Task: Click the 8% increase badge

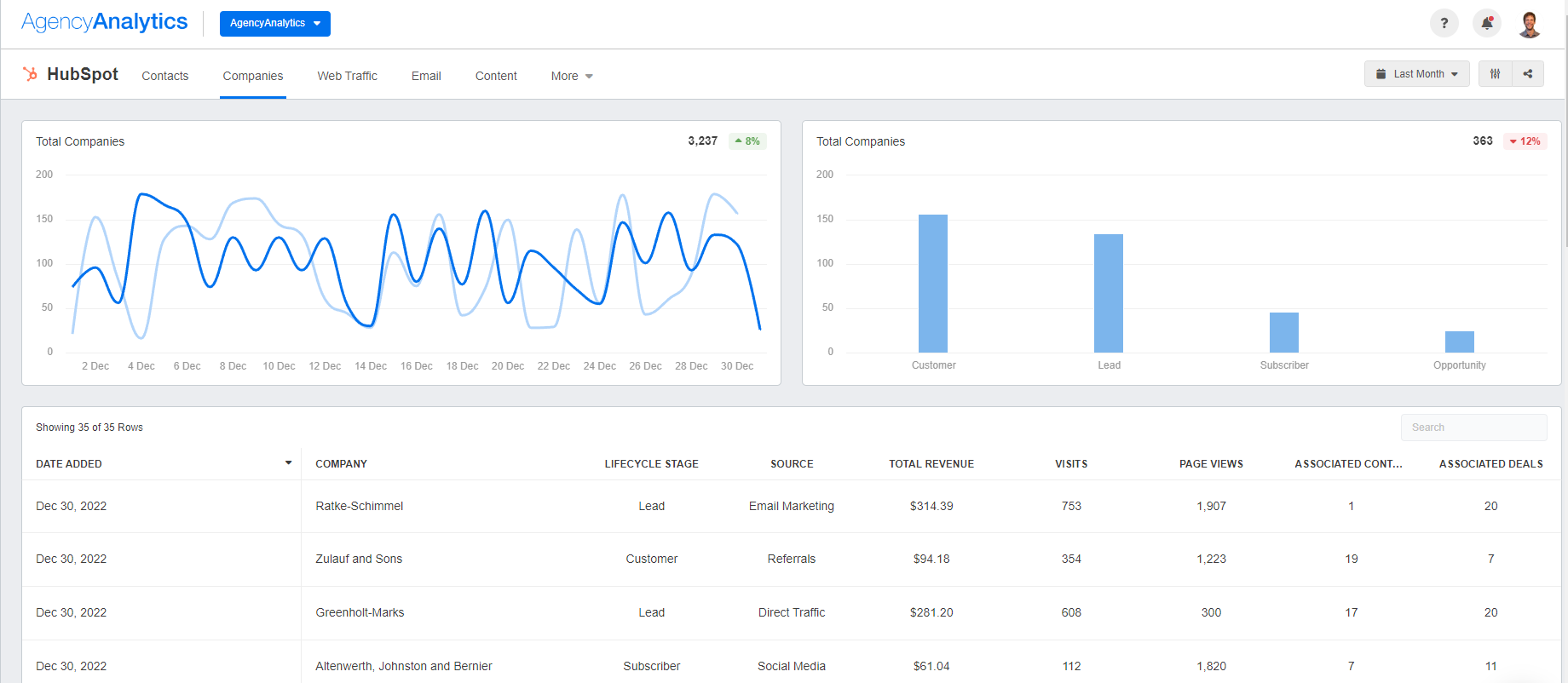Action: pyautogui.click(x=747, y=141)
